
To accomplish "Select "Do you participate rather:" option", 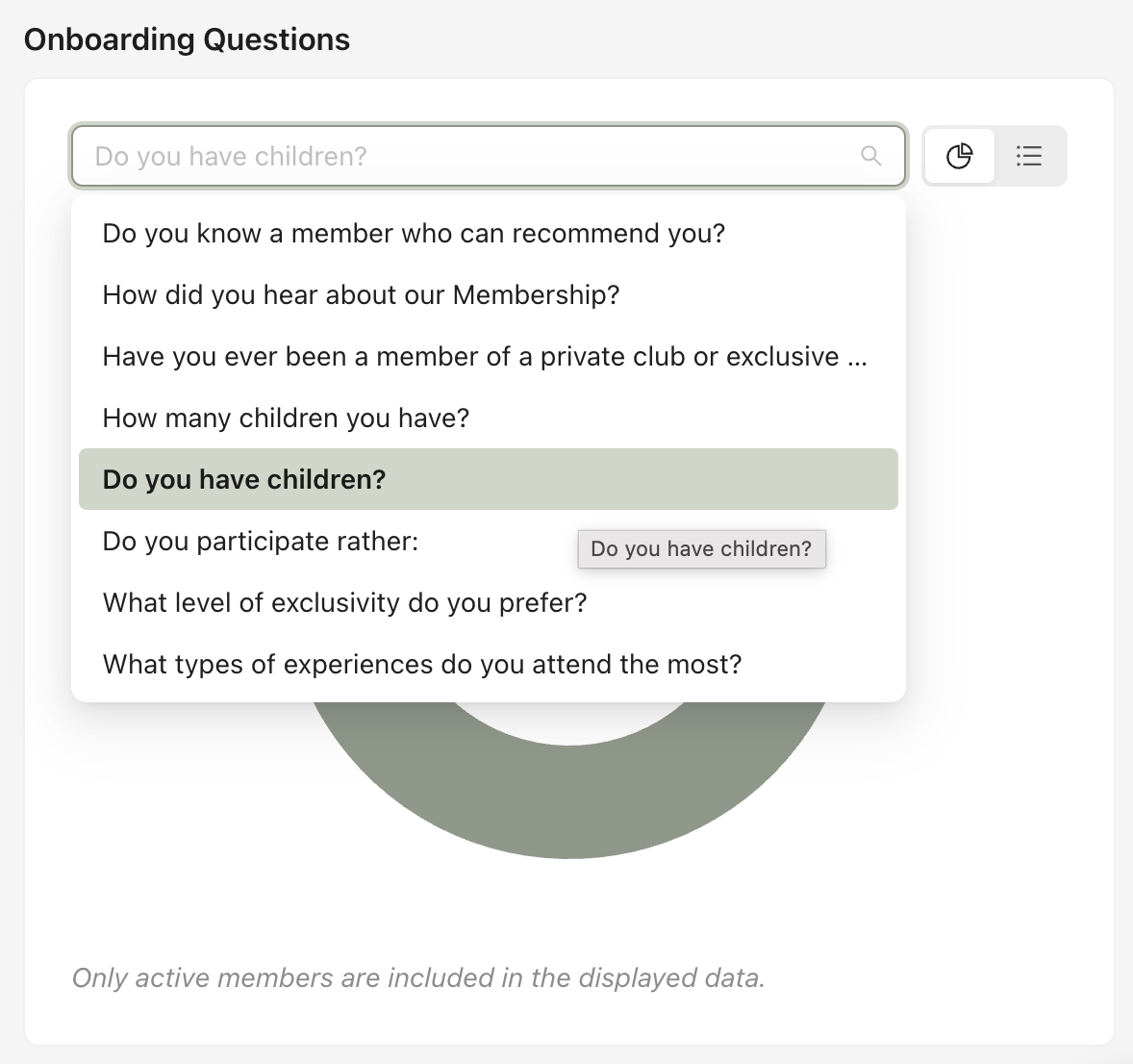I will pyautogui.click(x=261, y=542).
